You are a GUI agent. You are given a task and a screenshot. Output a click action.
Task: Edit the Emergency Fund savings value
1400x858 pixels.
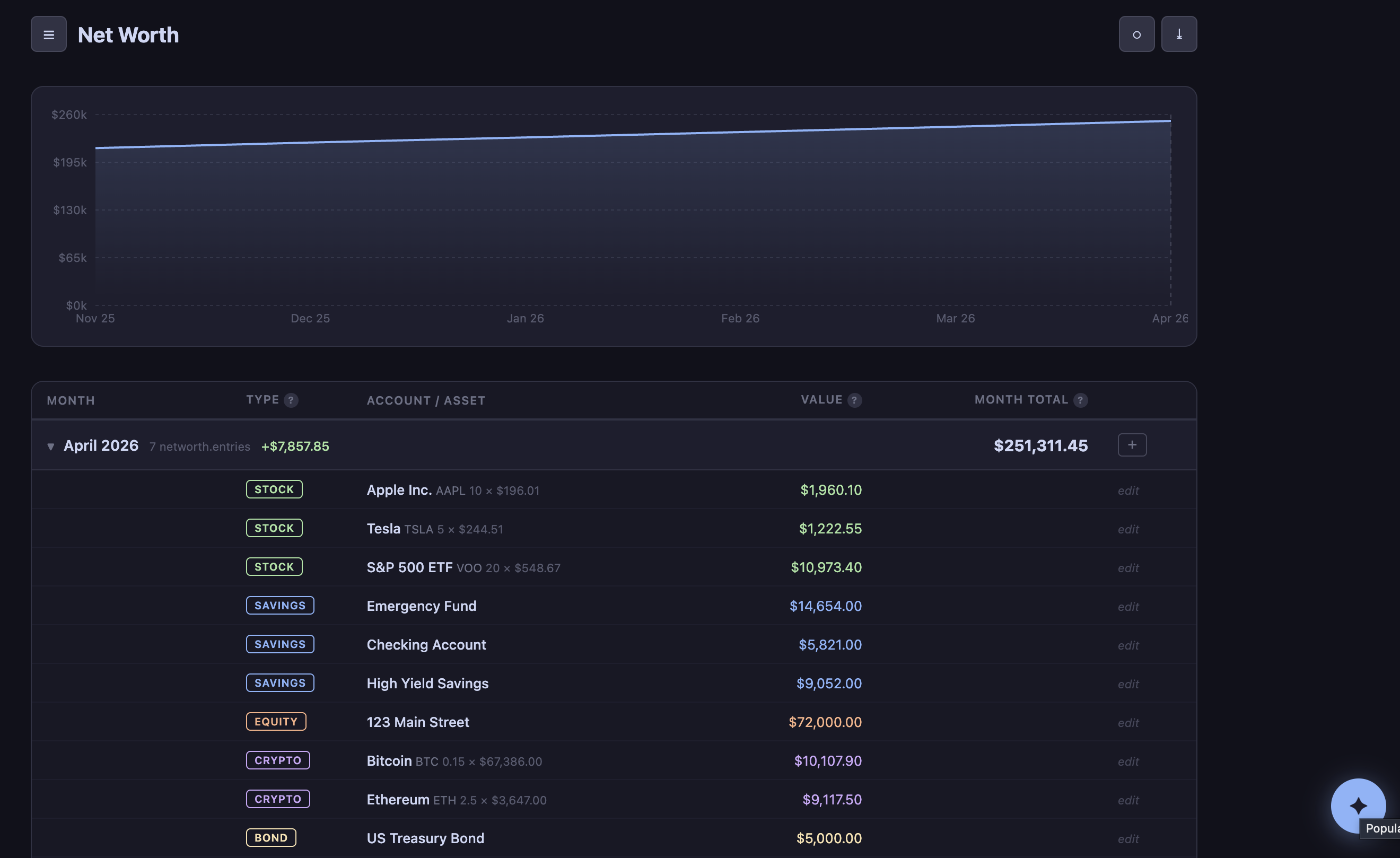[x=1128, y=606]
